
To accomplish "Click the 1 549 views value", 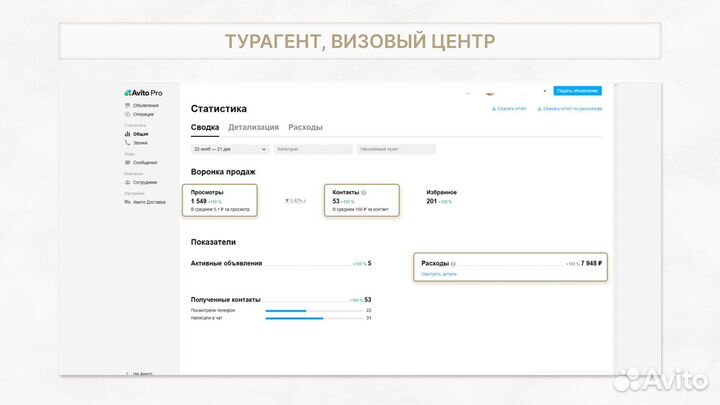I will point(198,201).
